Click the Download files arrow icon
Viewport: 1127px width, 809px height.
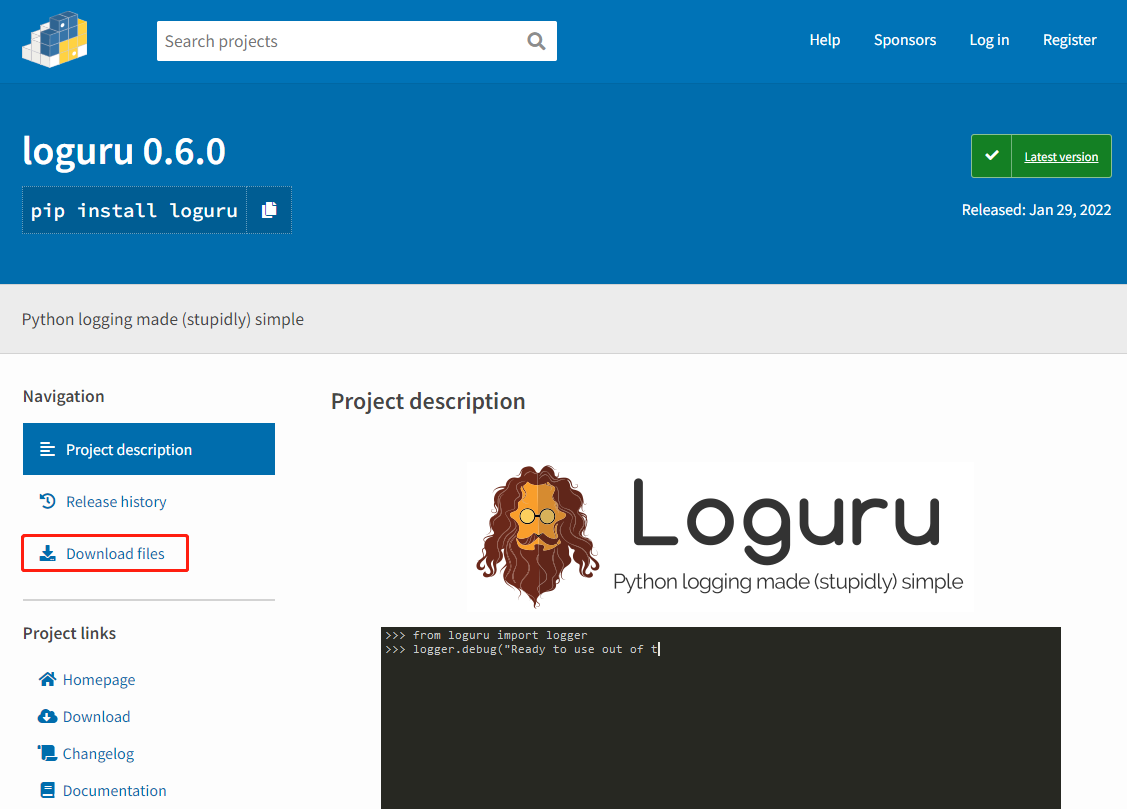click(x=47, y=553)
